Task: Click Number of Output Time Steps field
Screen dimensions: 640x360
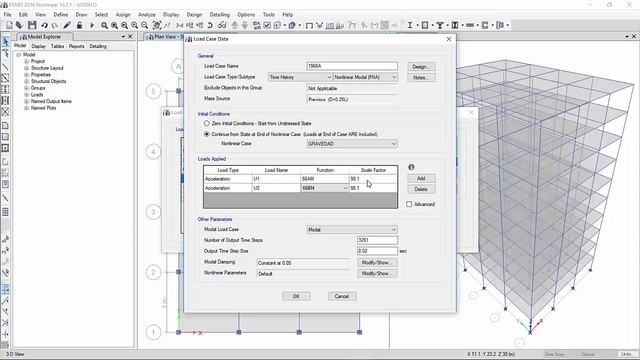Action: (x=377, y=240)
